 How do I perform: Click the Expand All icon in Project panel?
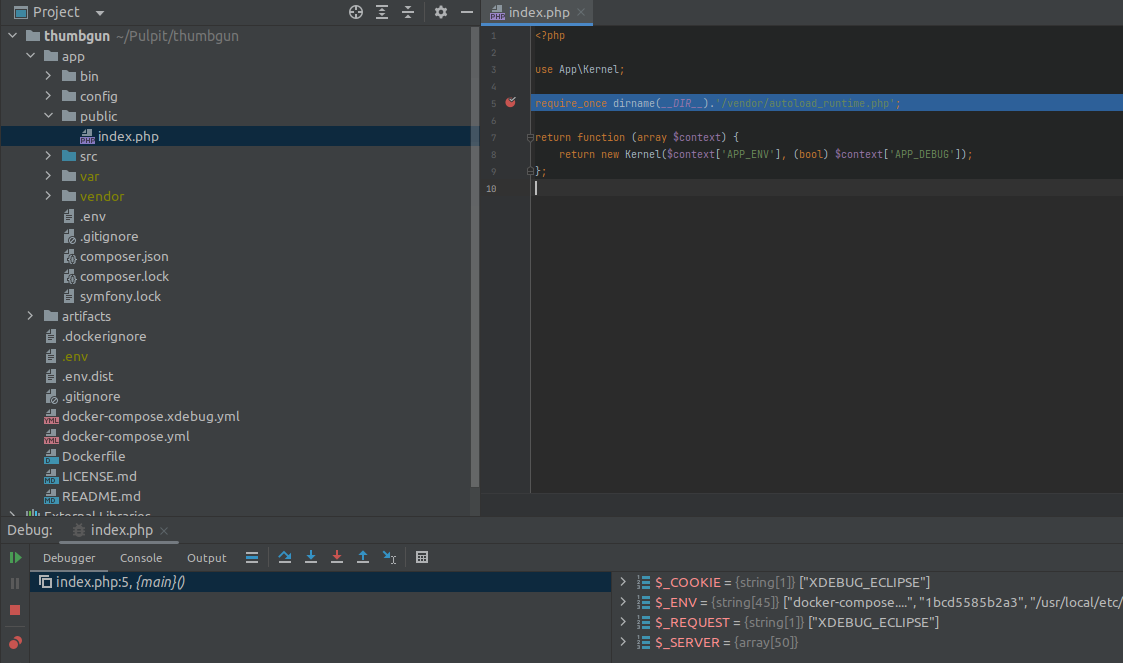point(382,12)
